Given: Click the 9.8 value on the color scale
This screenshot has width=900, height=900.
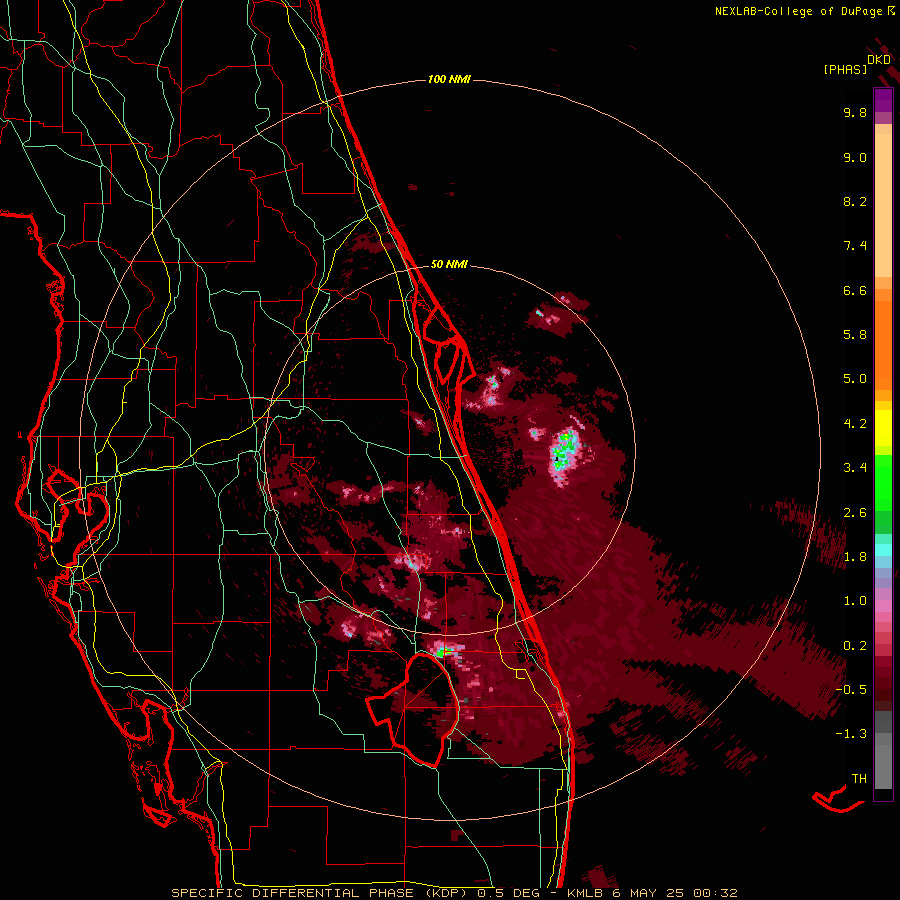Looking at the screenshot, I should (x=855, y=112).
